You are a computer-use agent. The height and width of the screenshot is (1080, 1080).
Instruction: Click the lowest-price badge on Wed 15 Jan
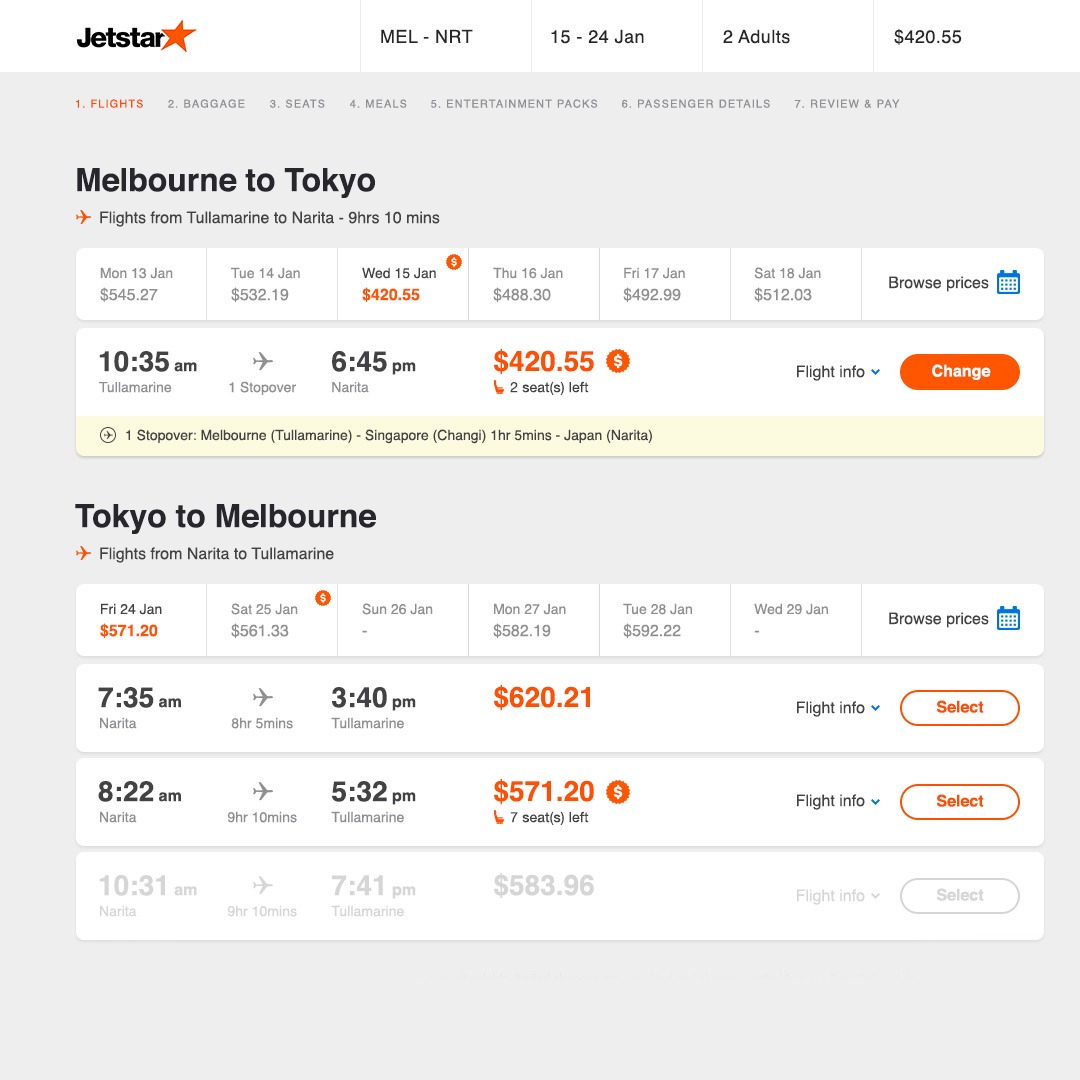point(454,262)
